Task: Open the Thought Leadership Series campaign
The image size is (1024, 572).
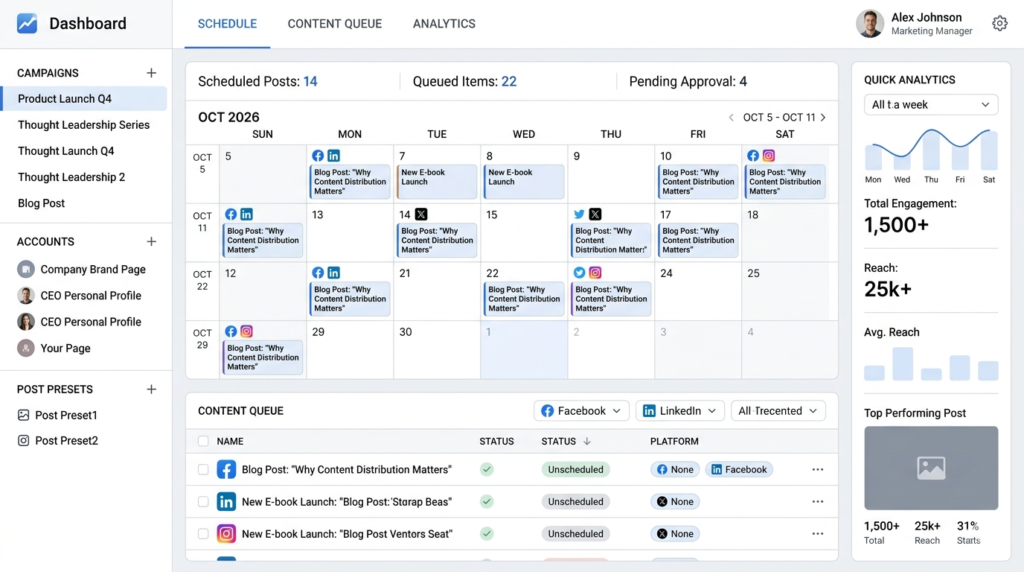Action: pyautogui.click(x=84, y=125)
